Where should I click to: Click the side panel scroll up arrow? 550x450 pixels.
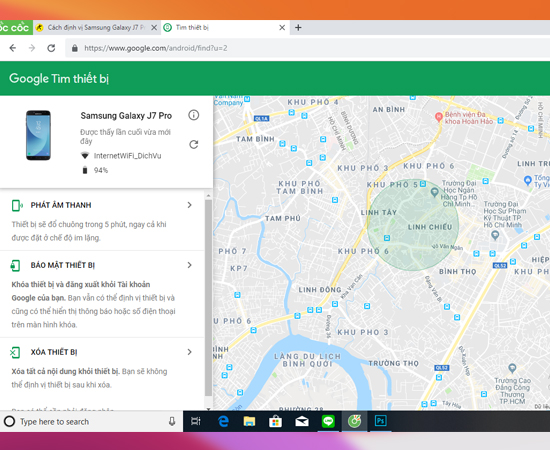coord(208,196)
